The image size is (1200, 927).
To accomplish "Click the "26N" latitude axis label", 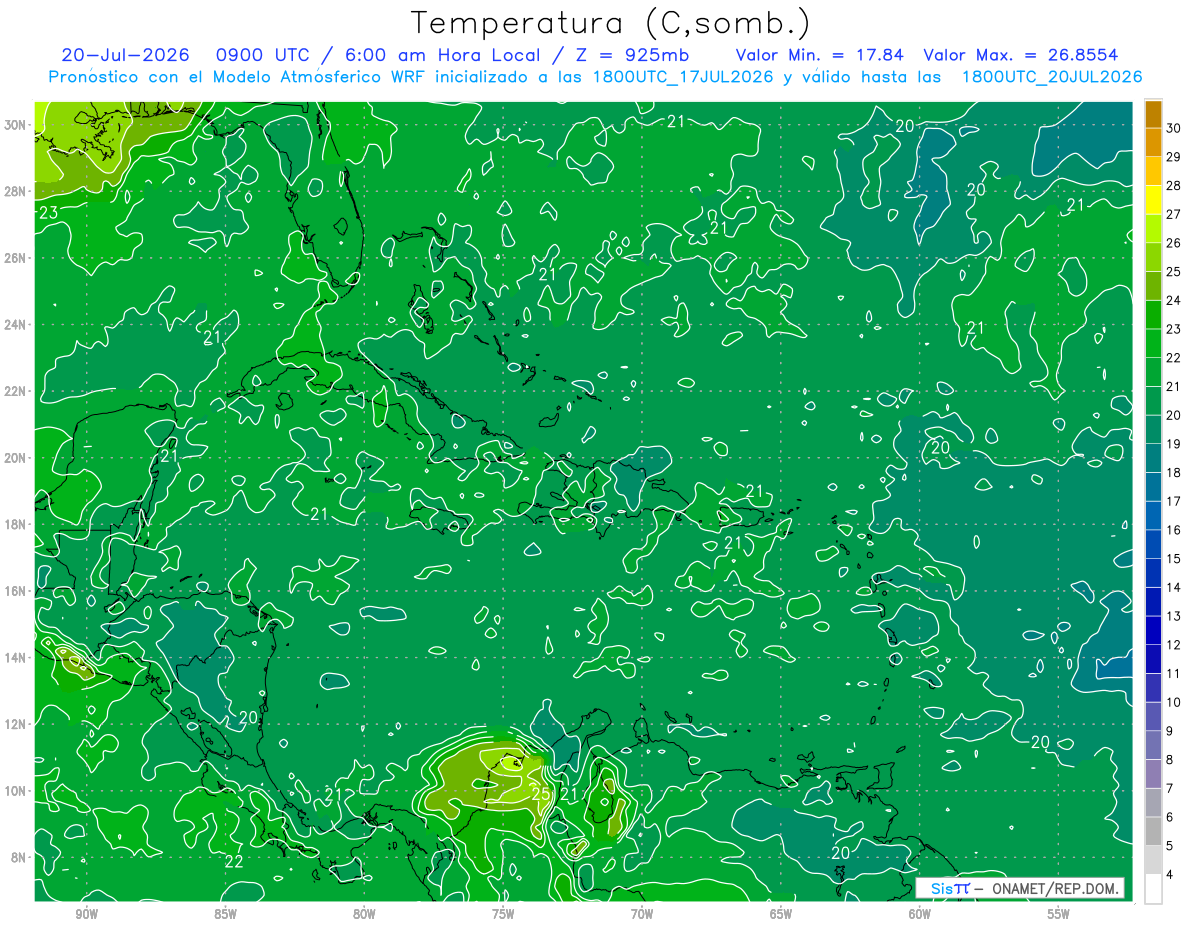I will pos(17,258).
